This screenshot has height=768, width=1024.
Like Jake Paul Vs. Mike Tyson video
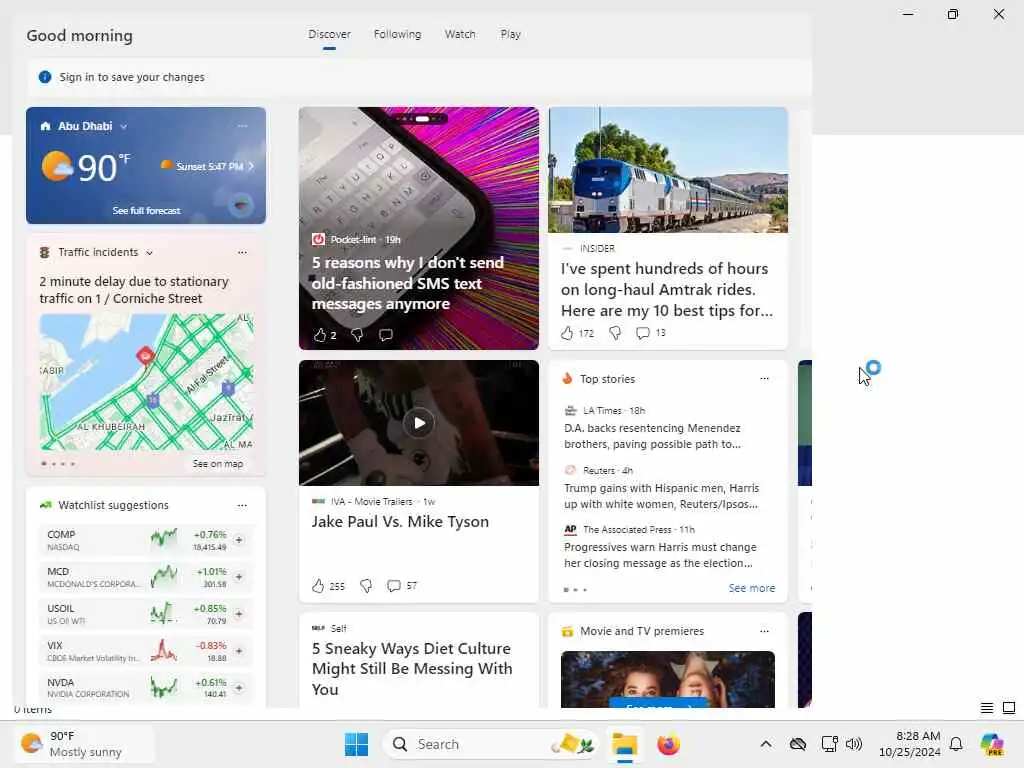click(x=318, y=586)
